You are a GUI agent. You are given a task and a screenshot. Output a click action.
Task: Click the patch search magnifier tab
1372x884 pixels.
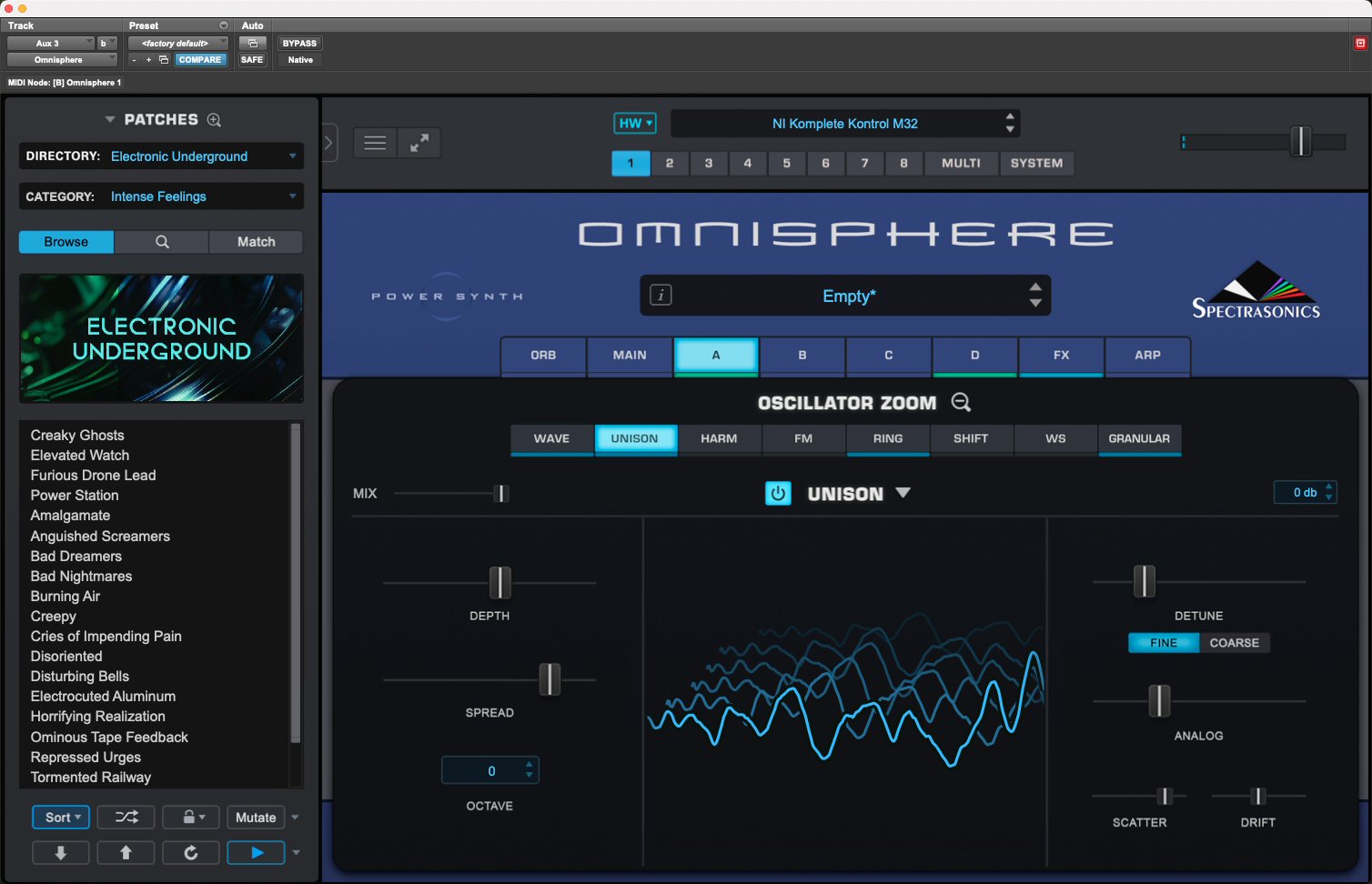click(162, 242)
